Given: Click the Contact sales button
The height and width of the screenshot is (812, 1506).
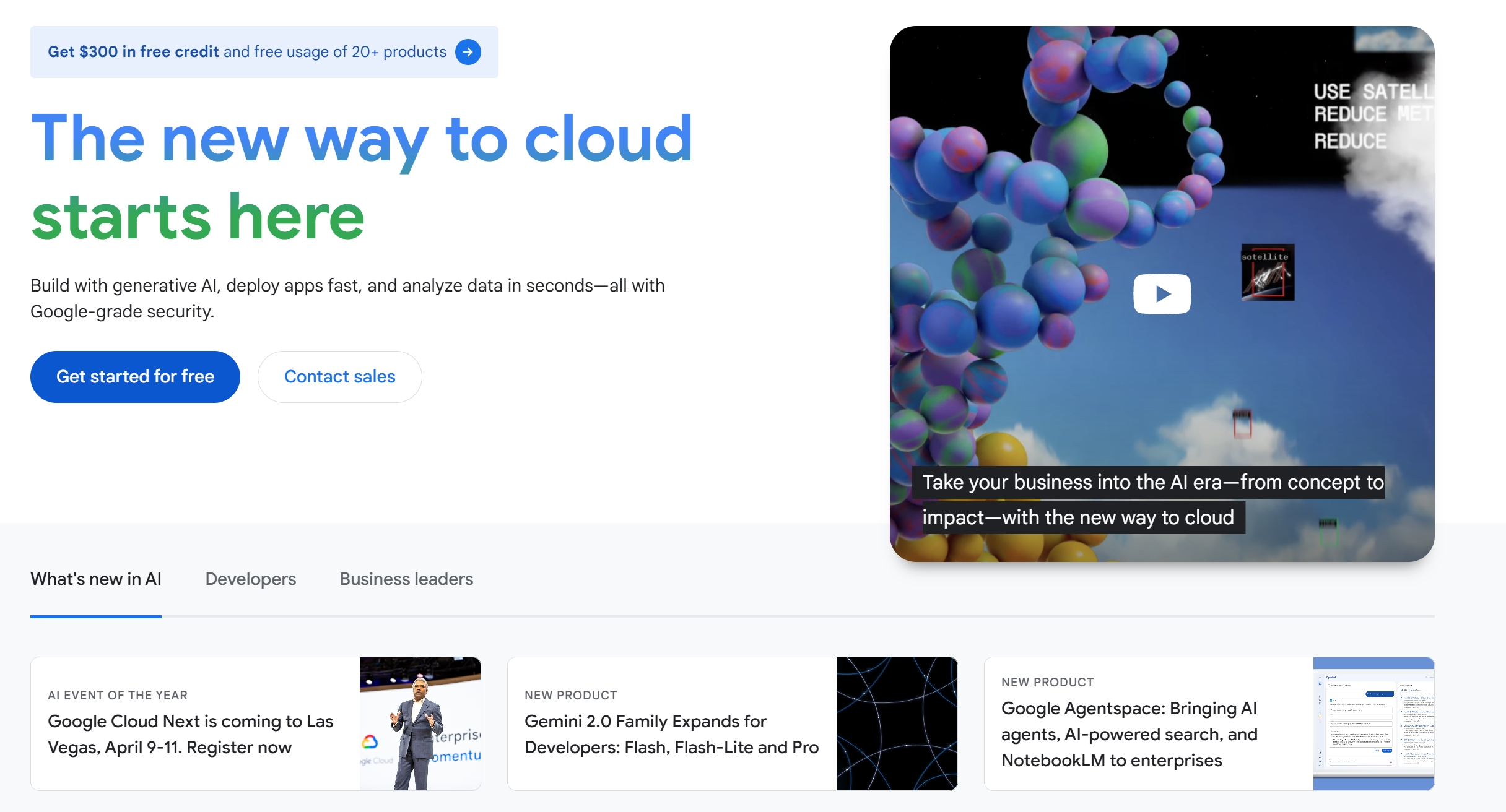Looking at the screenshot, I should coord(339,376).
